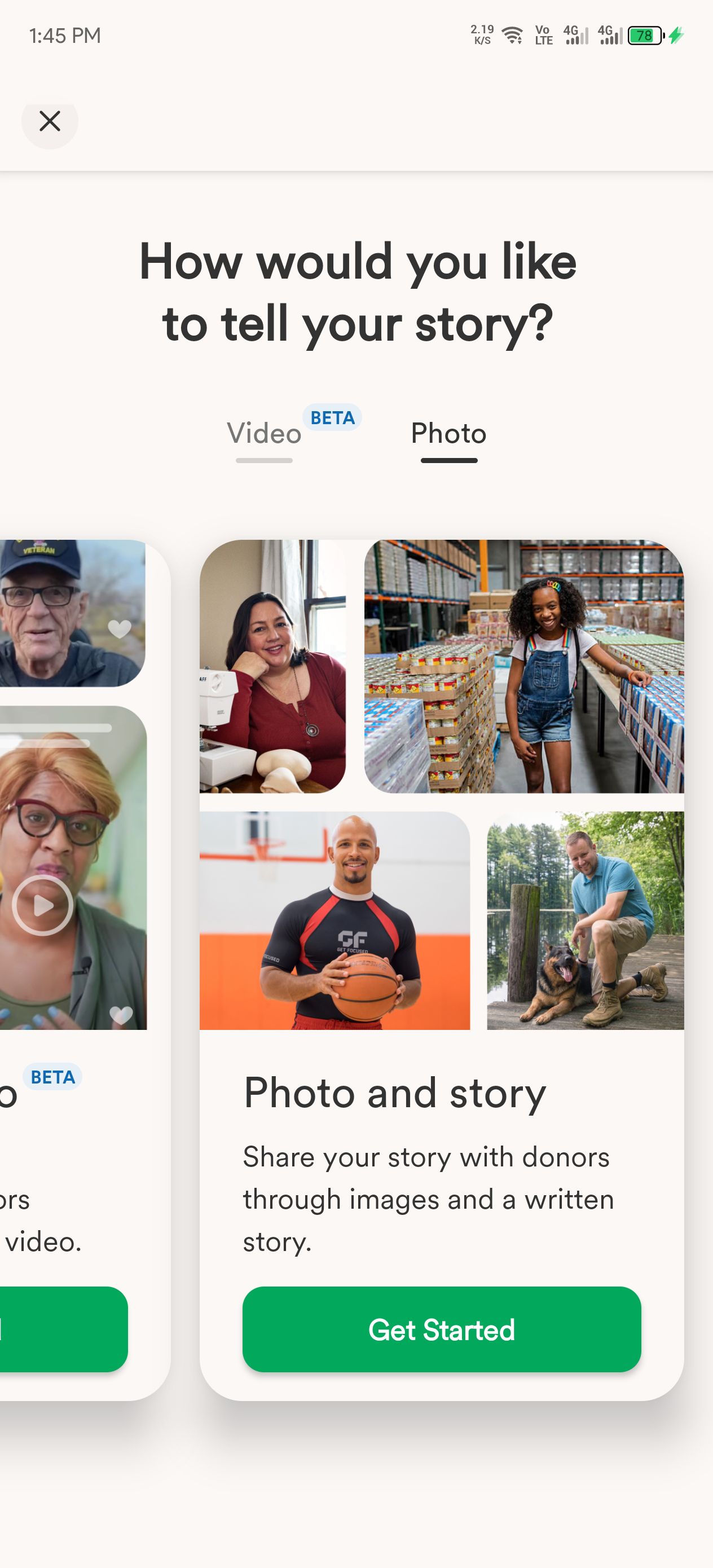Select the Photo tab

449,434
